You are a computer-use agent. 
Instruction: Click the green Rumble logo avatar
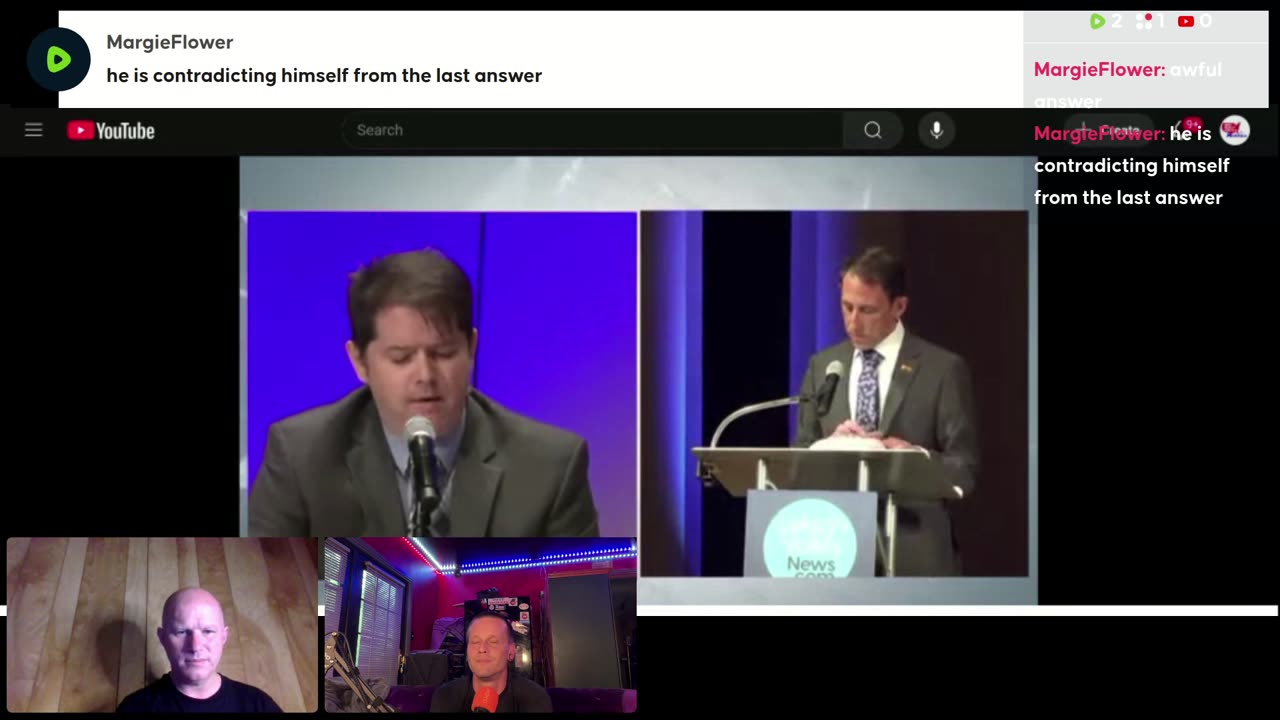58,60
